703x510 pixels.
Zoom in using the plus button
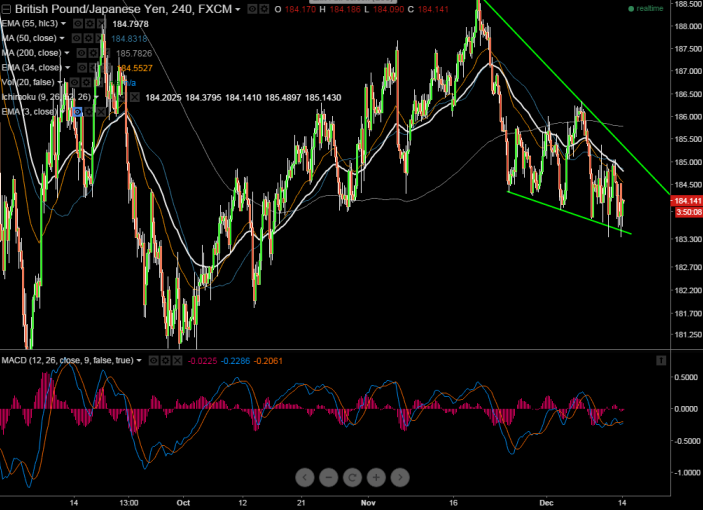(376, 478)
